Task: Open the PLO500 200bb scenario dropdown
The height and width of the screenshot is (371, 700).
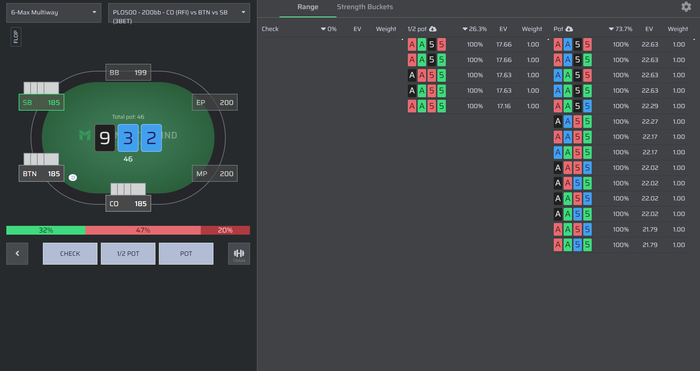Action: click(x=179, y=13)
